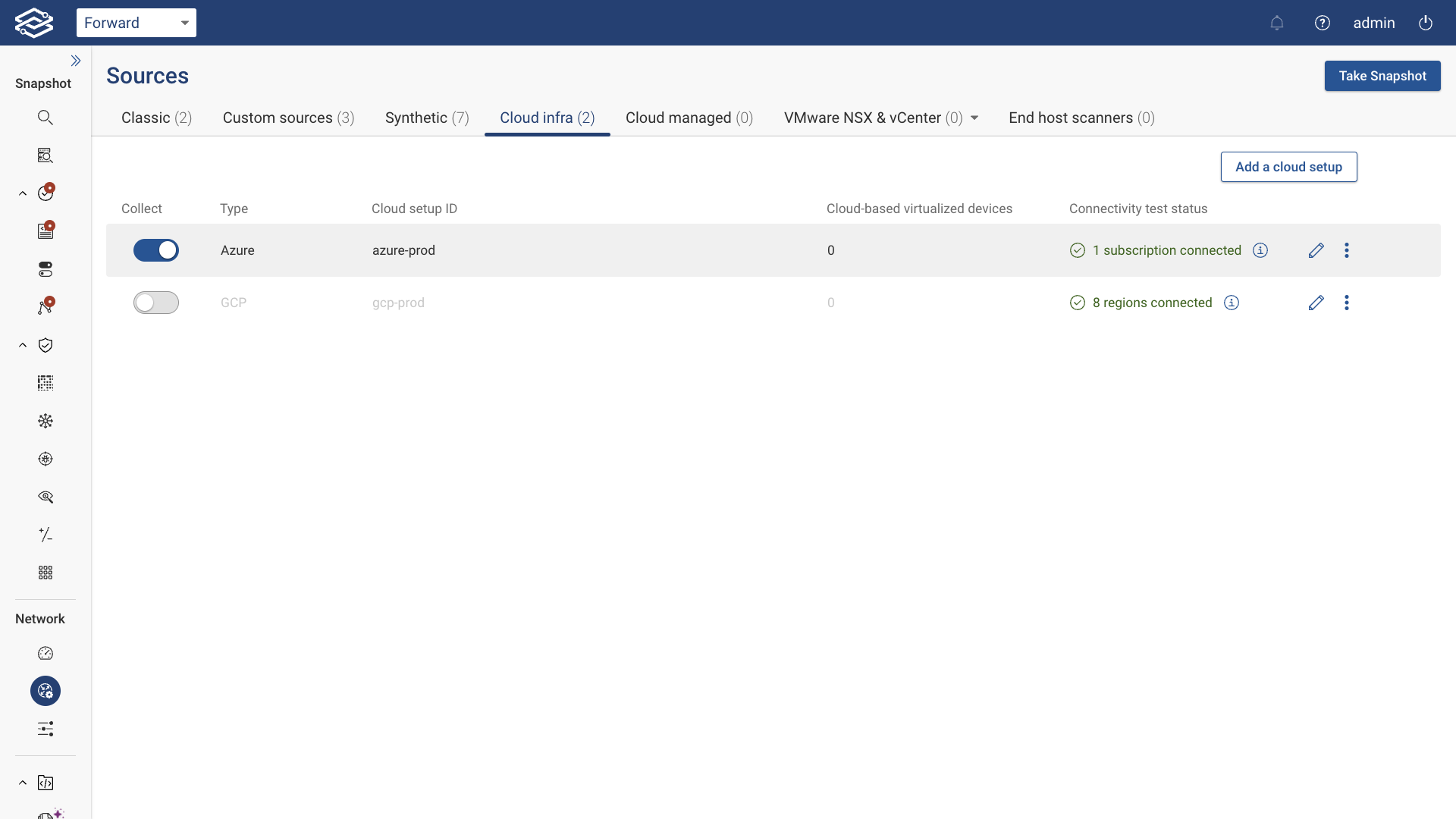The image size is (1456, 819).
Task: Open the Synthetic sources tab
Action: (x=427, y=118)
